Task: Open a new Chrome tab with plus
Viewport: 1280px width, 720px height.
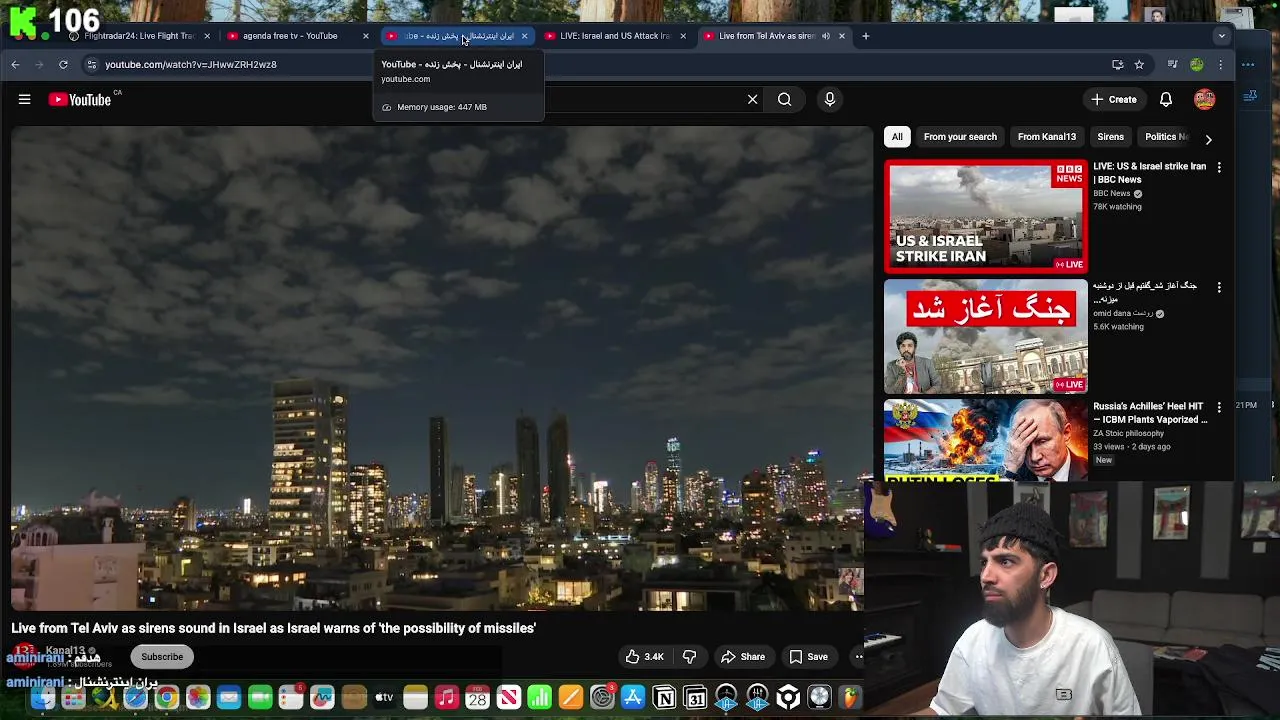Action: click(x=866, y=36)
